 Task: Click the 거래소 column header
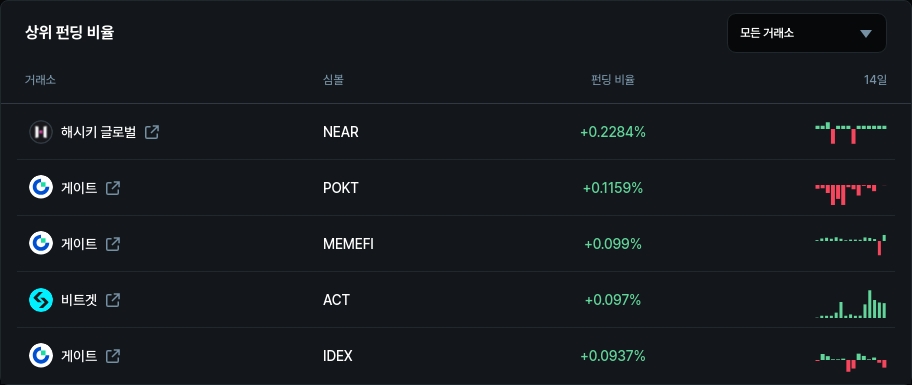40,80
